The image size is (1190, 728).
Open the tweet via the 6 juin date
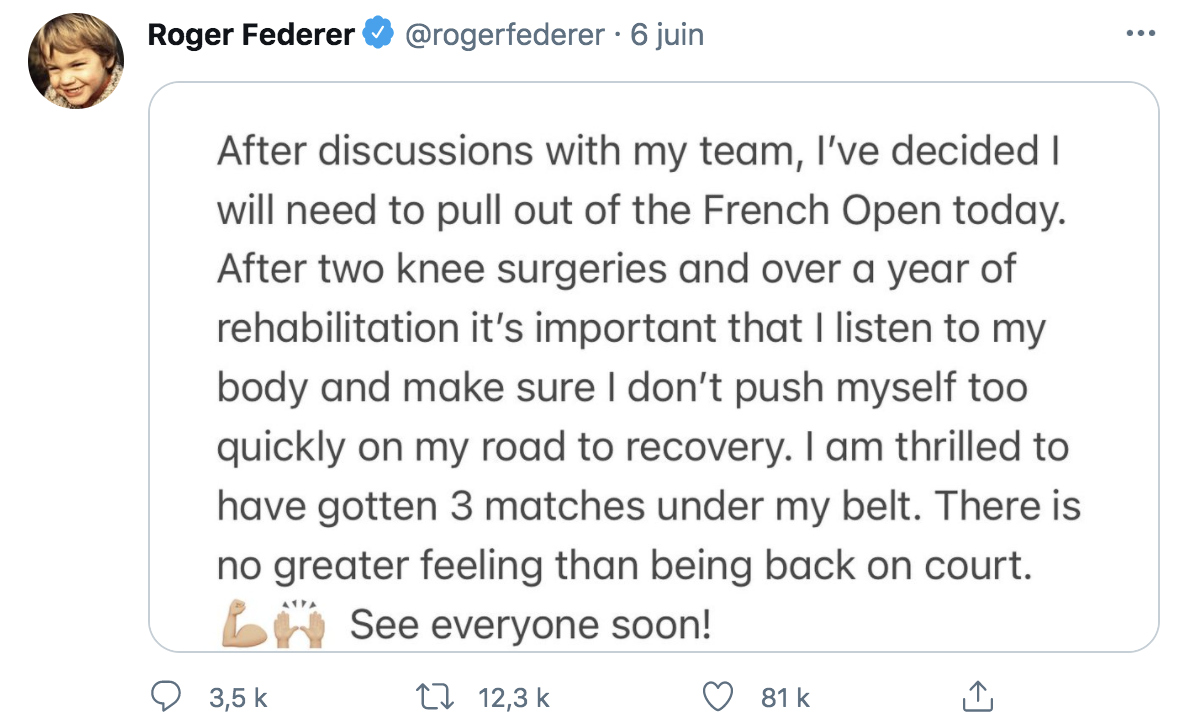(667, 35)
